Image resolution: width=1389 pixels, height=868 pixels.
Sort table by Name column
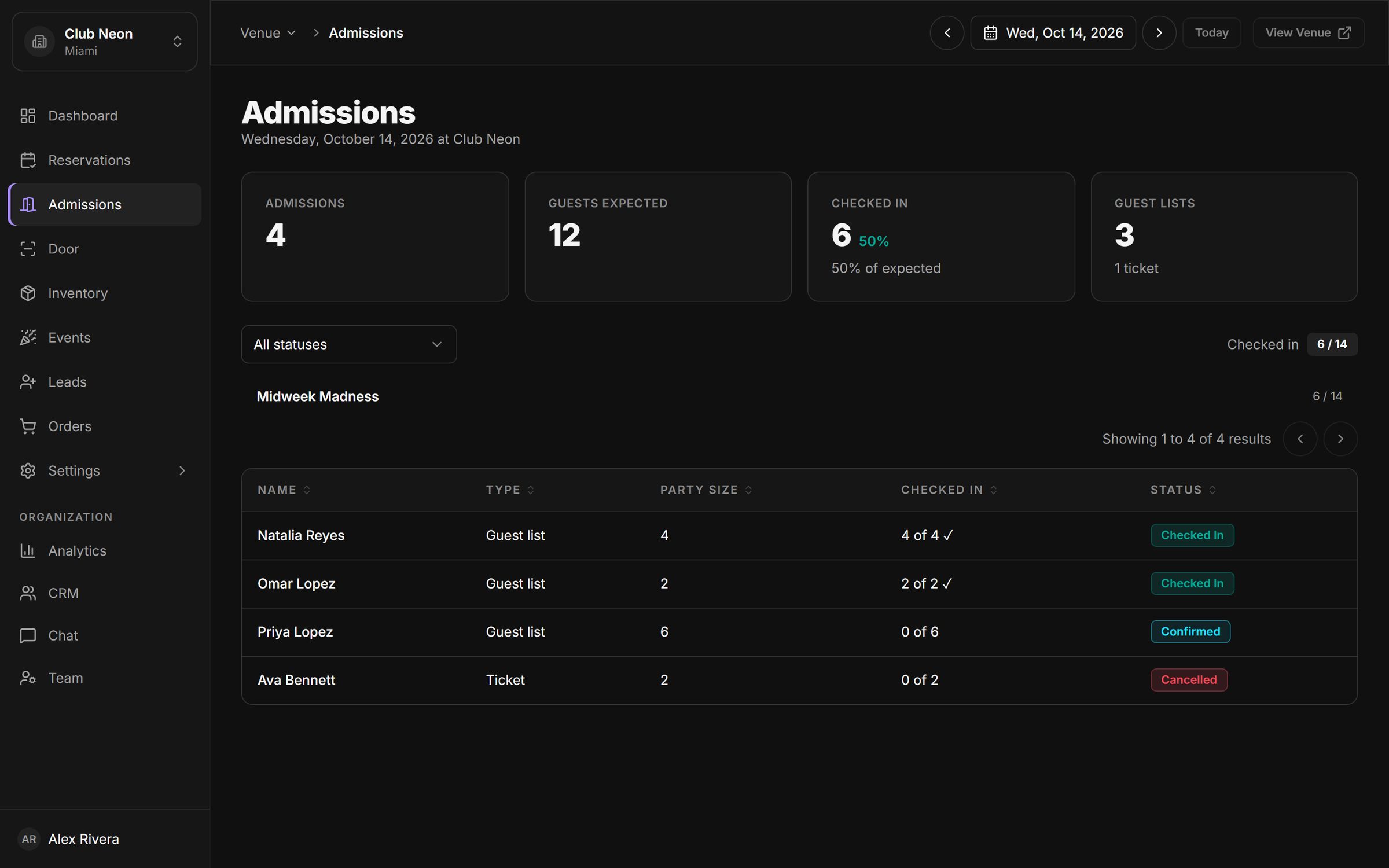tap(284, 490)
